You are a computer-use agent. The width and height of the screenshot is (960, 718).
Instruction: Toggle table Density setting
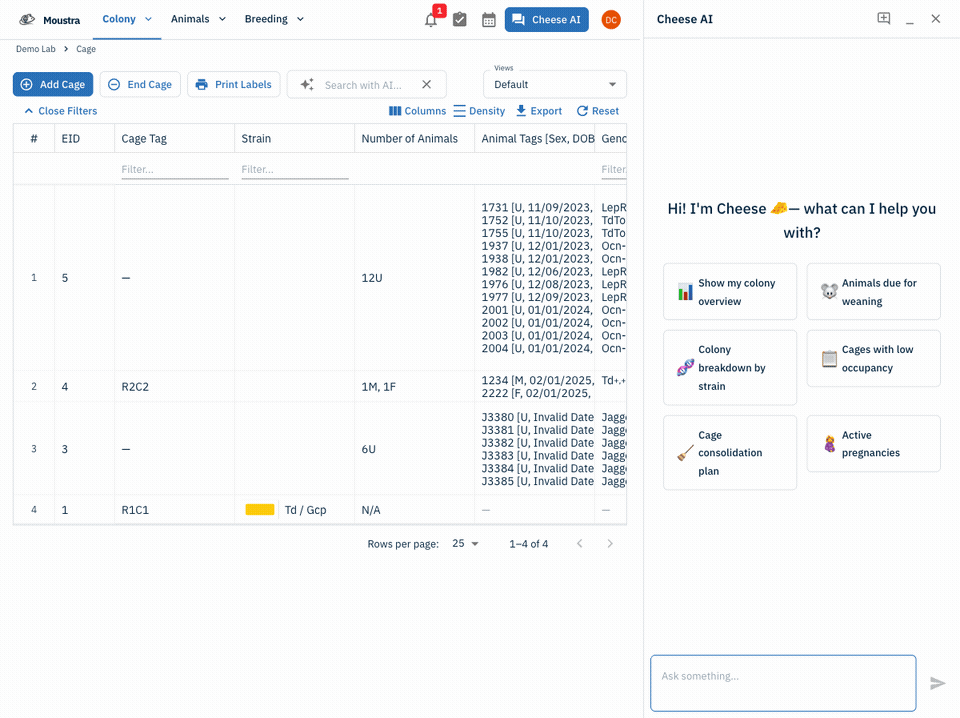coord(479,111)
